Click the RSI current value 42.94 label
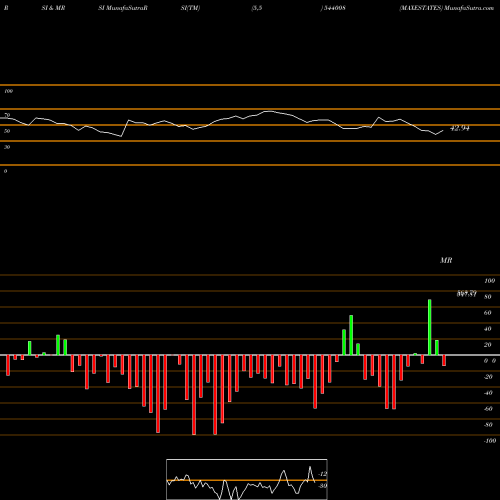This screenshot has height=500, width=500. [x=460, y=128]
